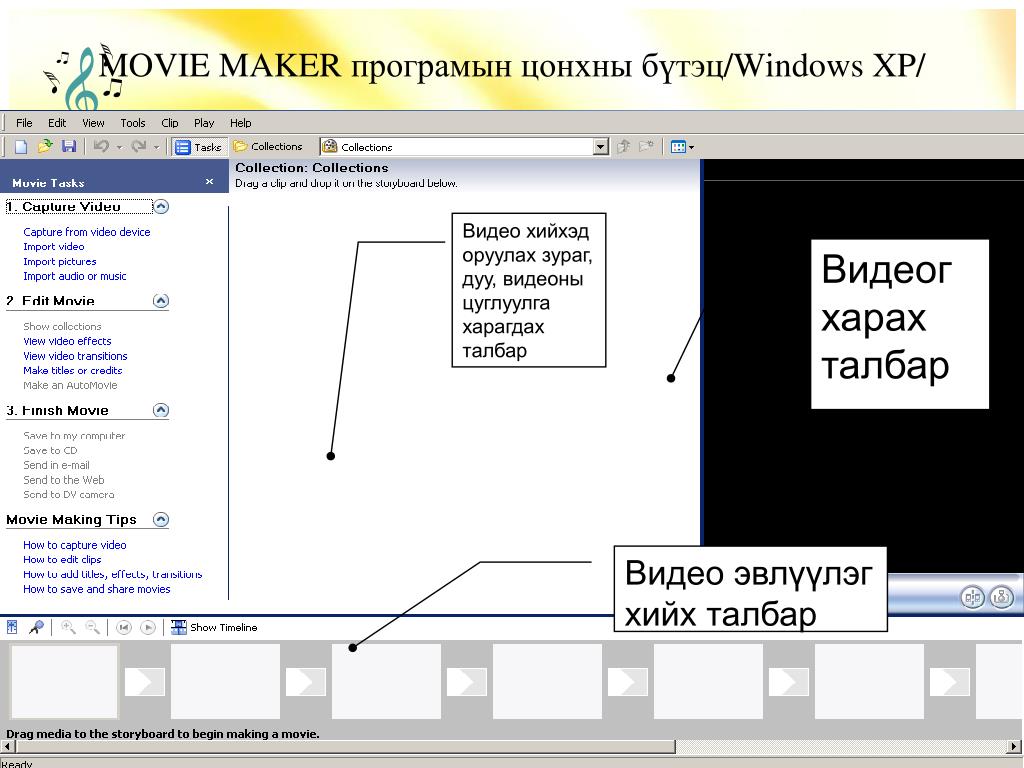This screenshot has height=768, width=1024.
Task: Open the Help menu
Action: 240,123
